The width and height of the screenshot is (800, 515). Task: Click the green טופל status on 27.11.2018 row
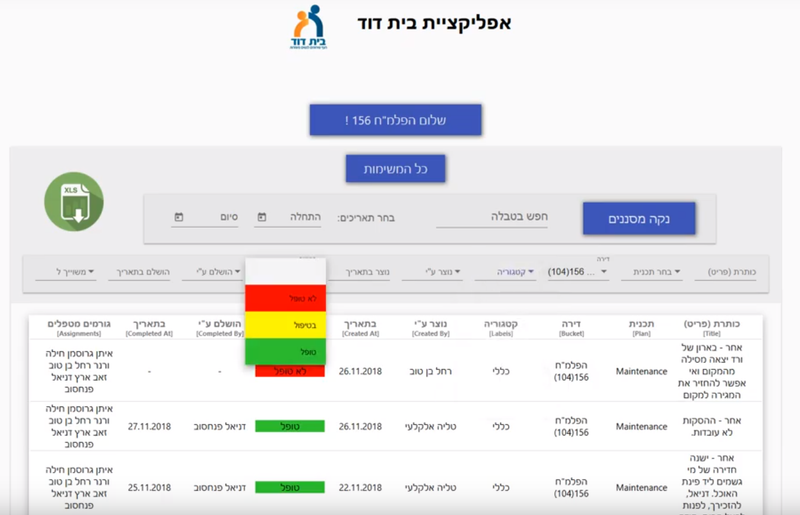click(x=290, y=426)
